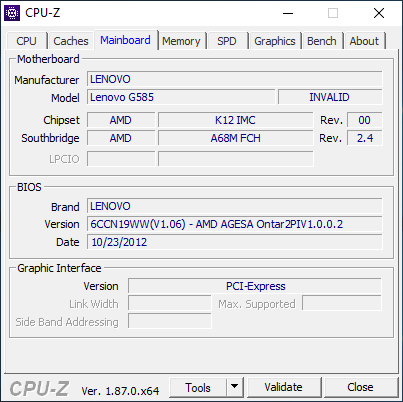Show the Graphics tab
Screen dimensions: 403x402
coord(275,41)
